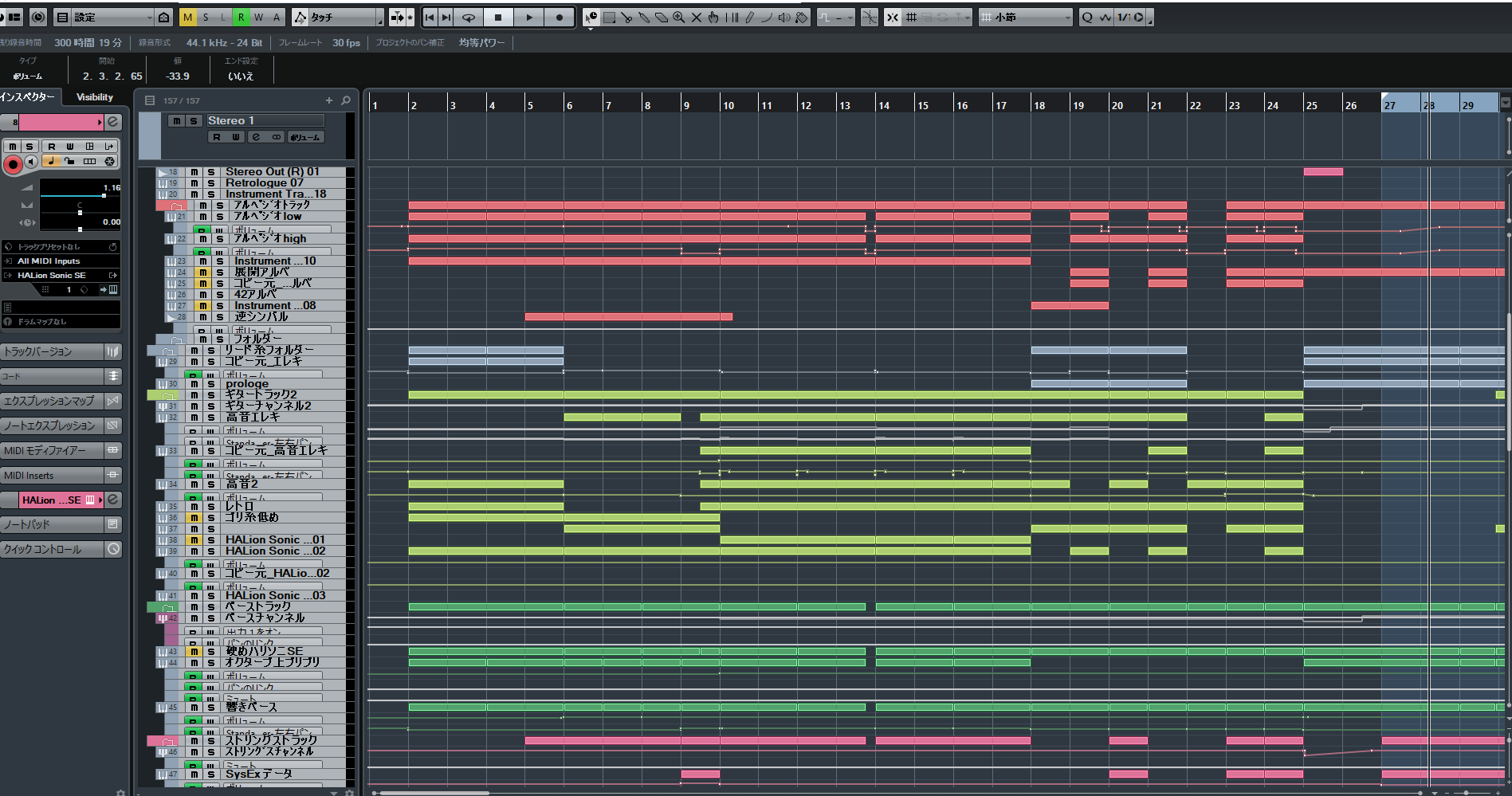
Task: Unmute the 展開アルペ track
Action: tap(202, 273)
